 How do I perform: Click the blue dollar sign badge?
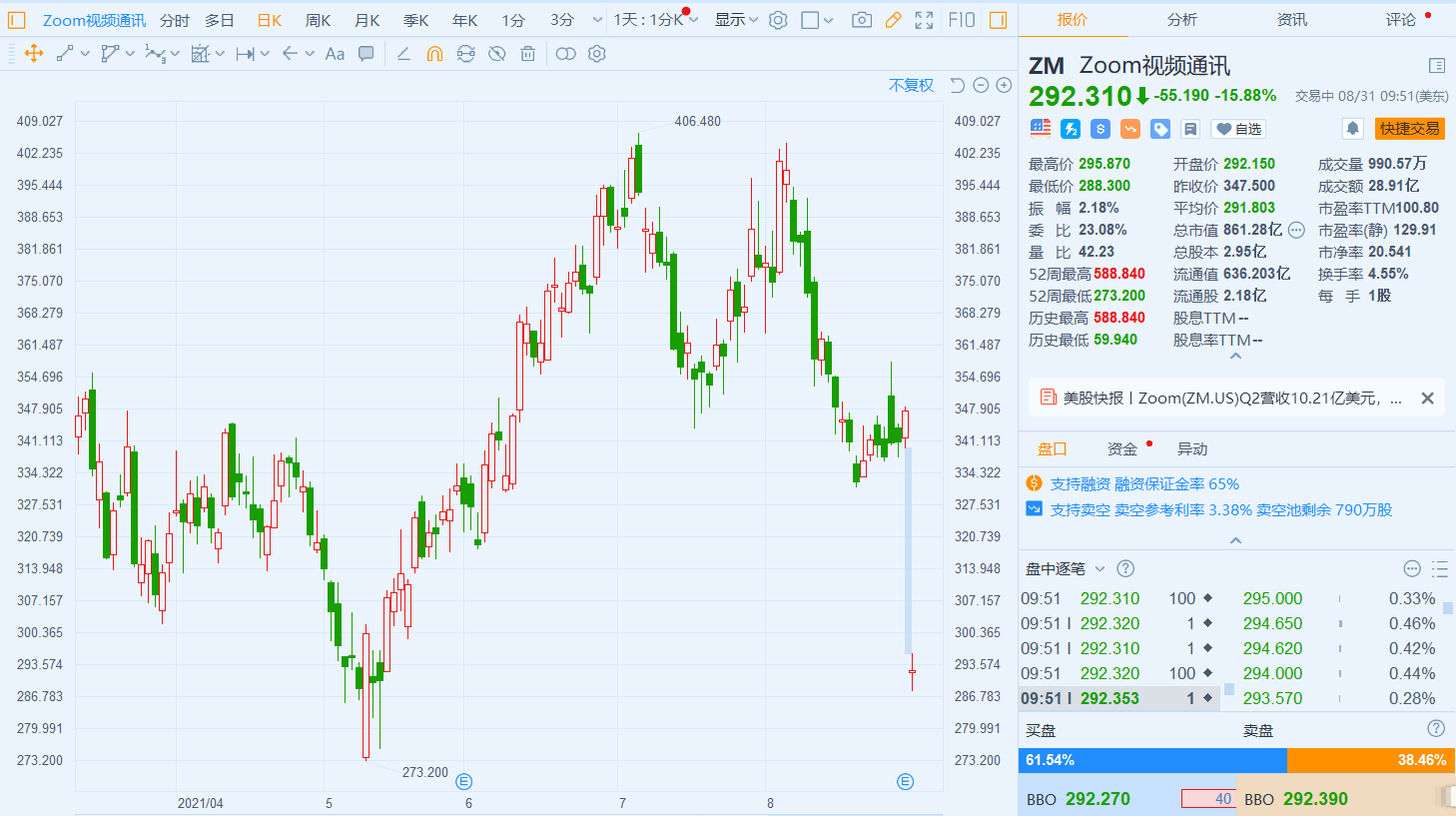(x=1100, y=129)
